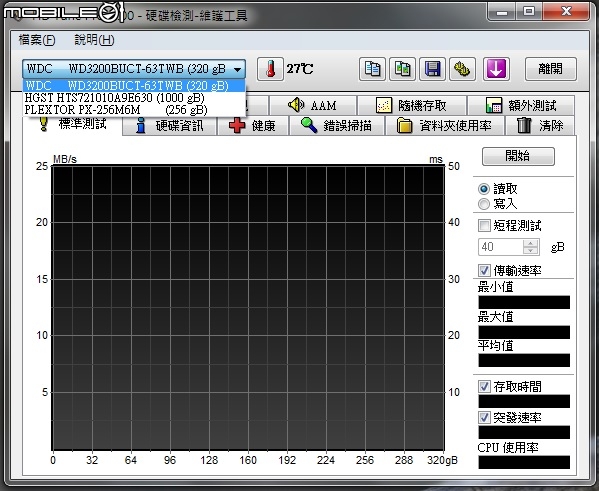Select the 讀取 radio button
Screen dimensions: 599x491
(x=484, y=189)
